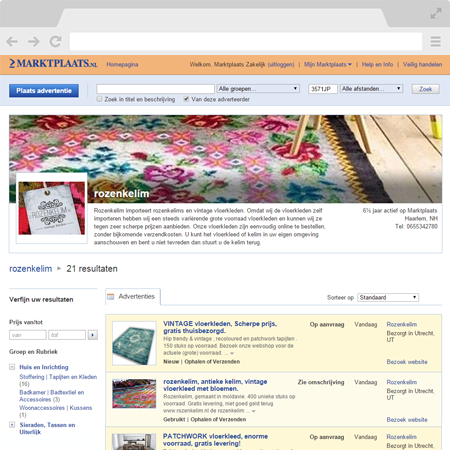Click the search keyword input field

pos(155,89)
